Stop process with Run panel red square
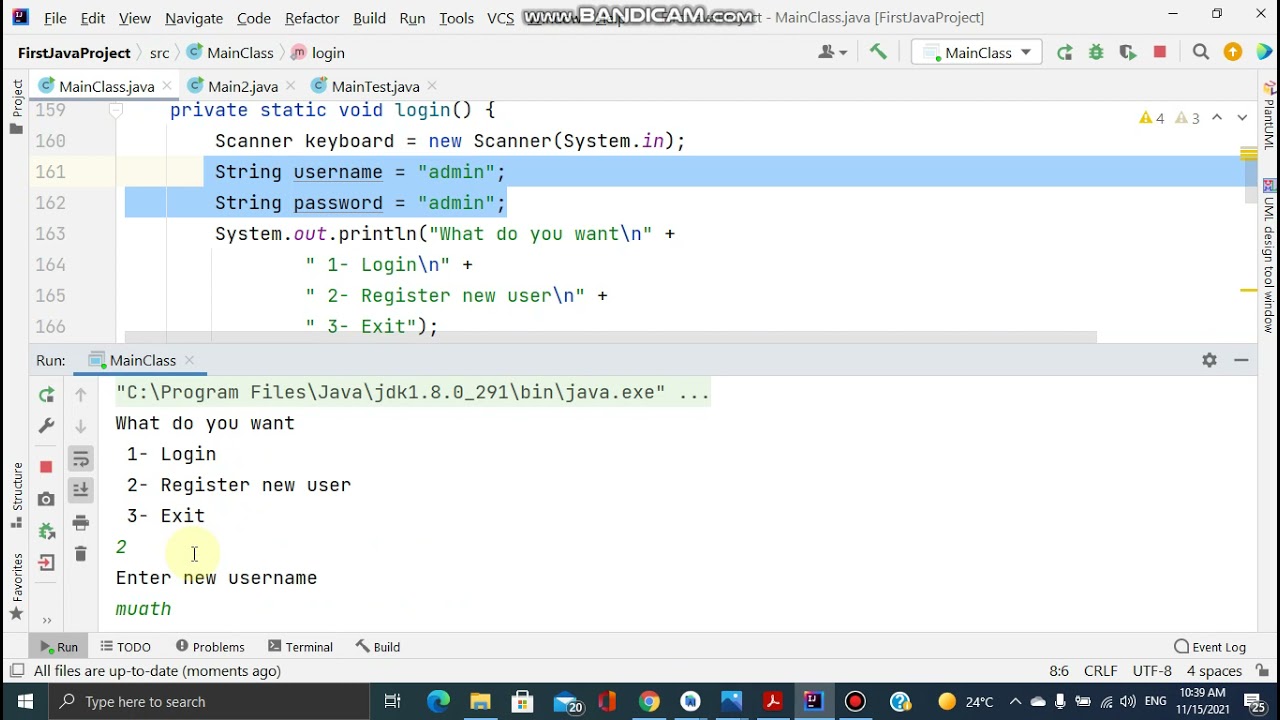The image size is (1280, 720). point(46,467)
